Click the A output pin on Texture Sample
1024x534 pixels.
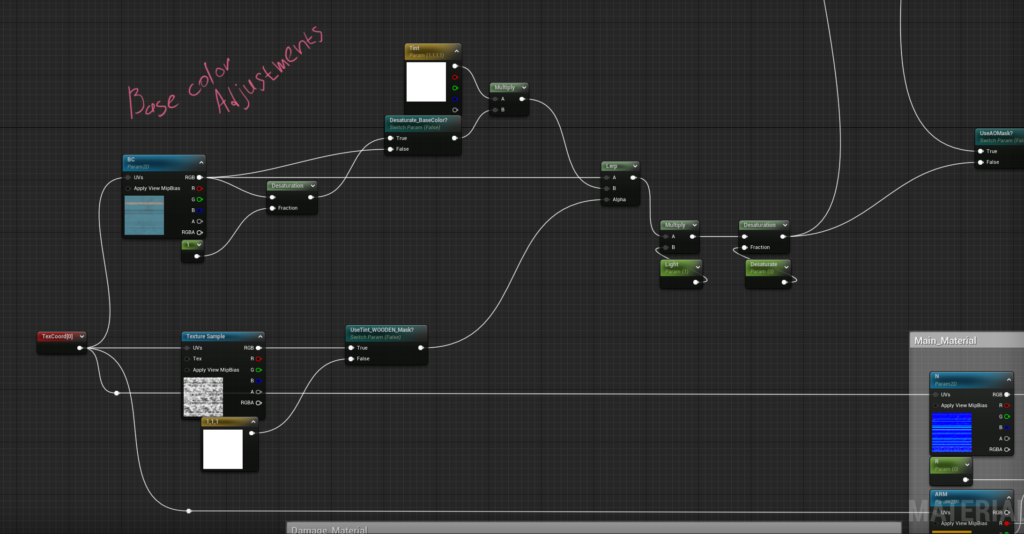pyautogui.click(x=259, y=392)
